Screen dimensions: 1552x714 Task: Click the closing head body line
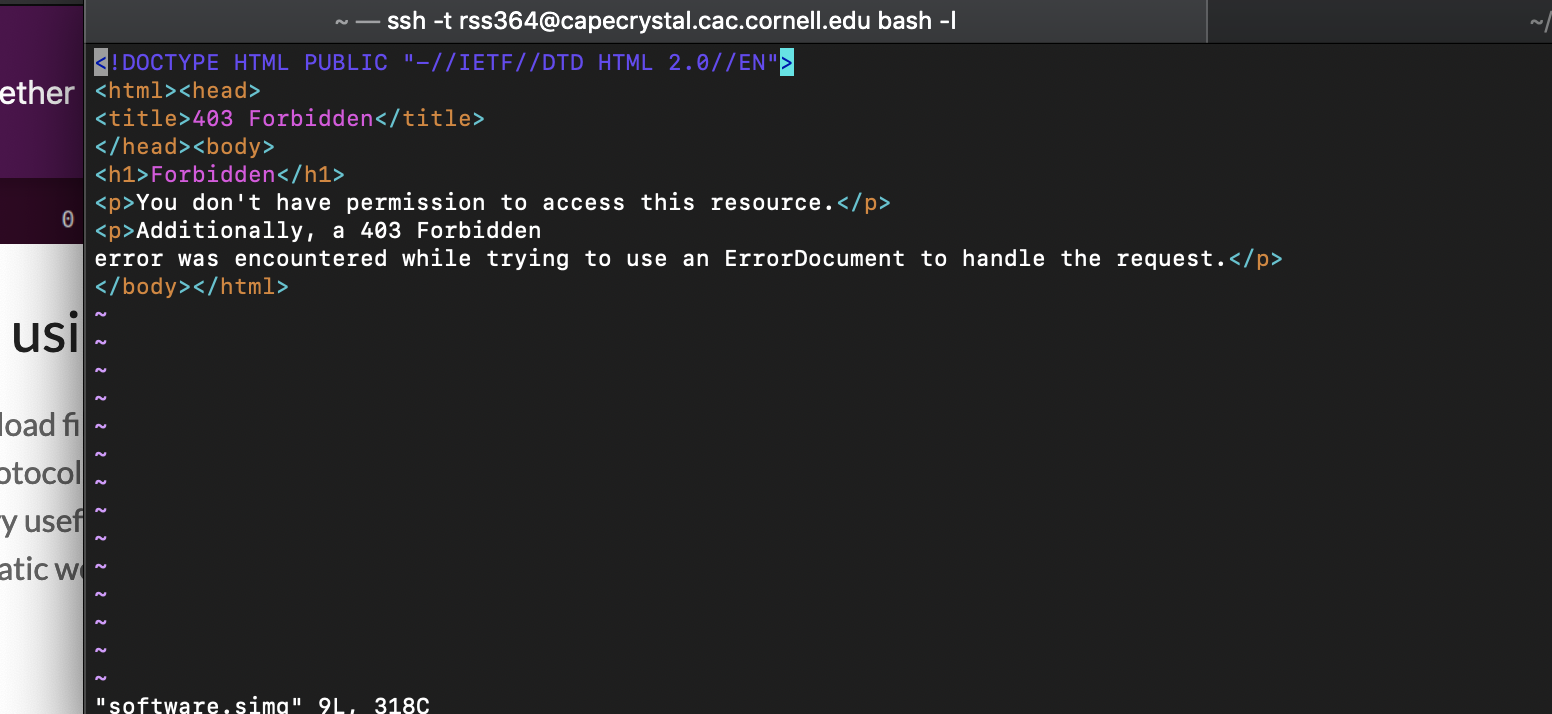tap(184, 146)
